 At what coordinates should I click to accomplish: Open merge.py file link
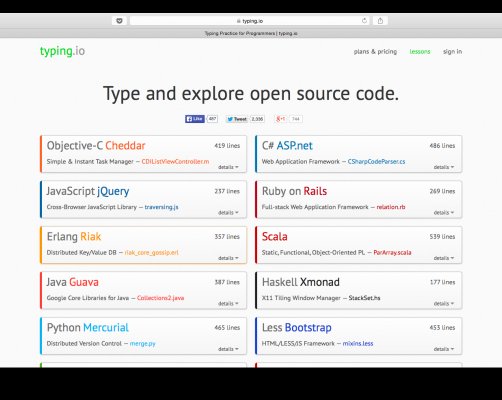tap(143, 344)
